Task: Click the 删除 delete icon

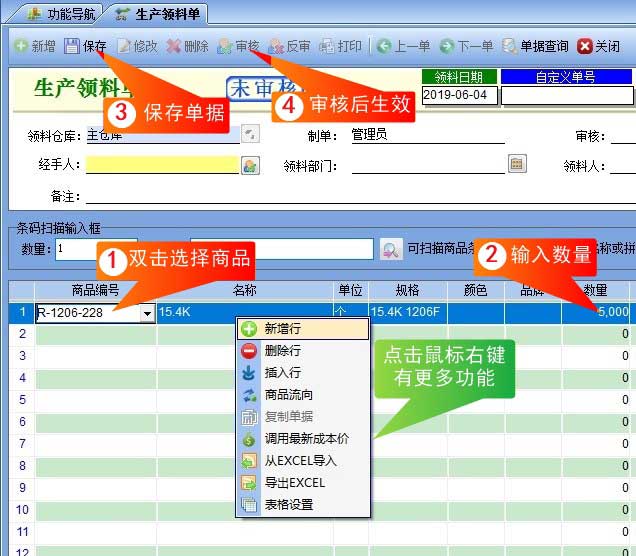Action: (x=173, y=46)
